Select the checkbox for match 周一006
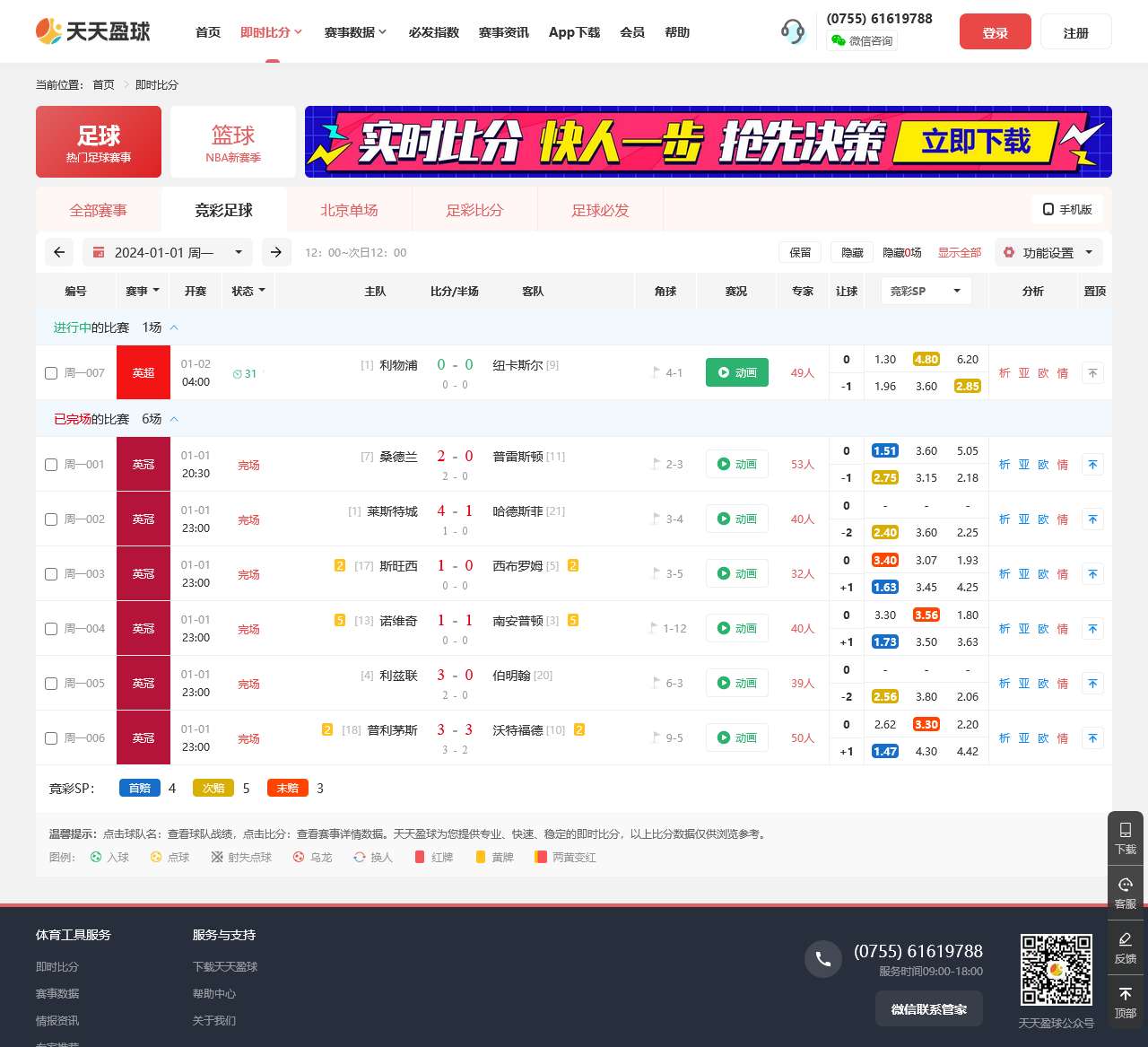Image resolution: width=1148 pixels, height=1047 pixels. [x=51, y=738]
